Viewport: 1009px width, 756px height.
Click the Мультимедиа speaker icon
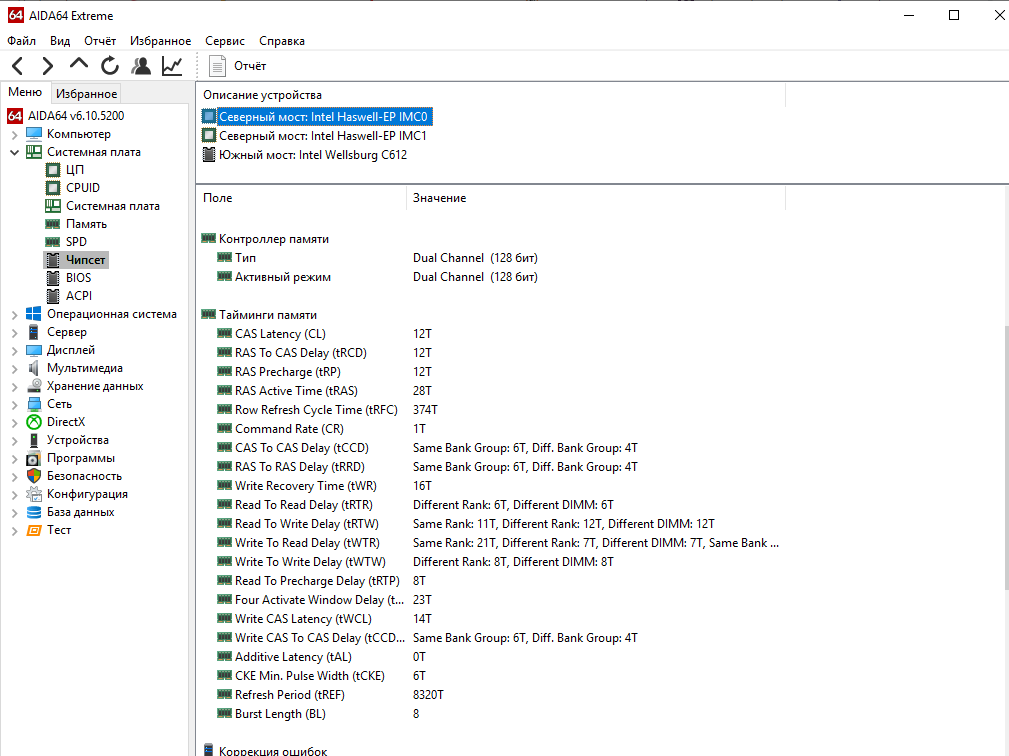coord(33,368)
